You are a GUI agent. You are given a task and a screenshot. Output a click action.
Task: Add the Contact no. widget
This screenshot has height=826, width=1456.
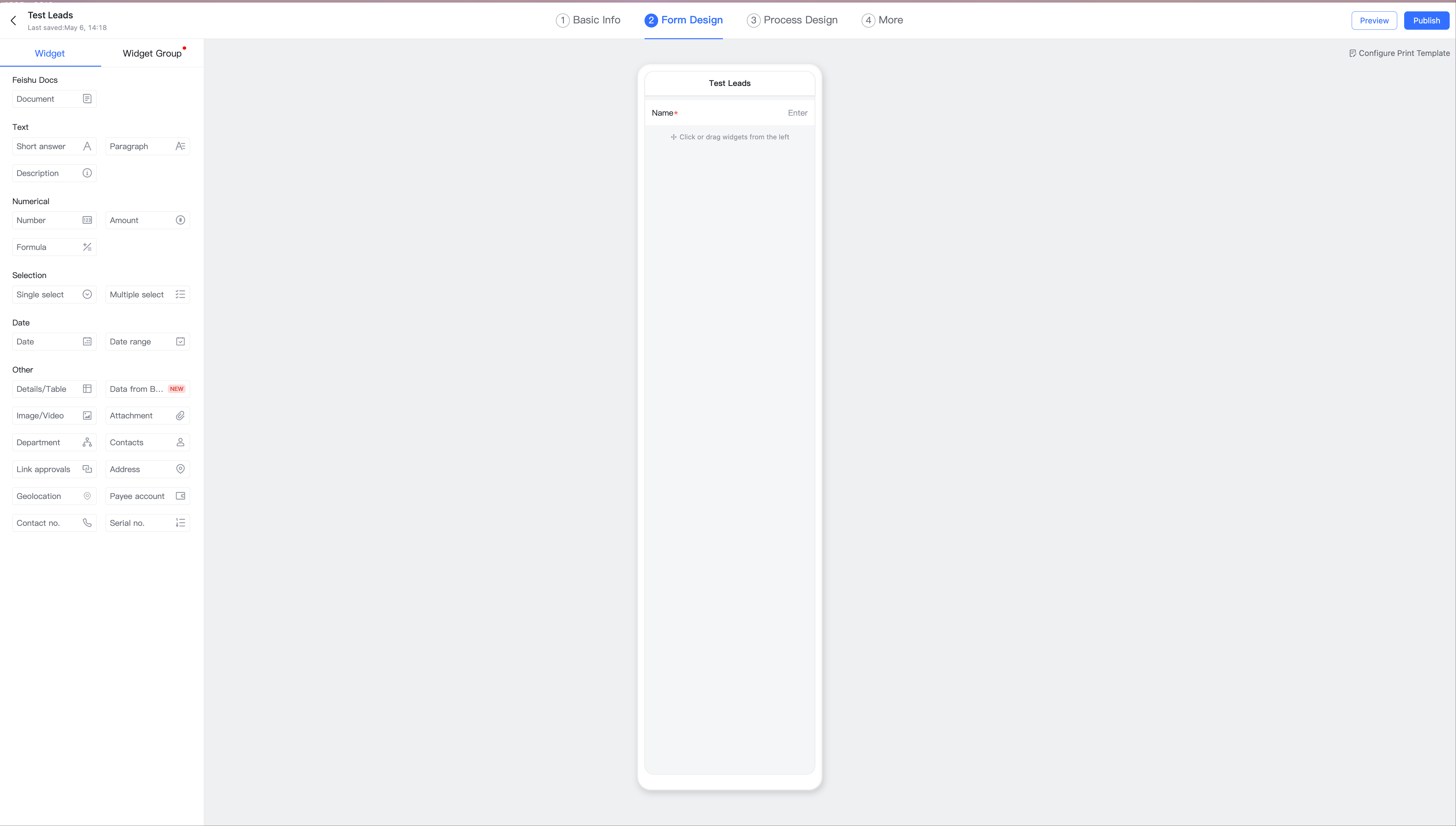coord(54,523)
